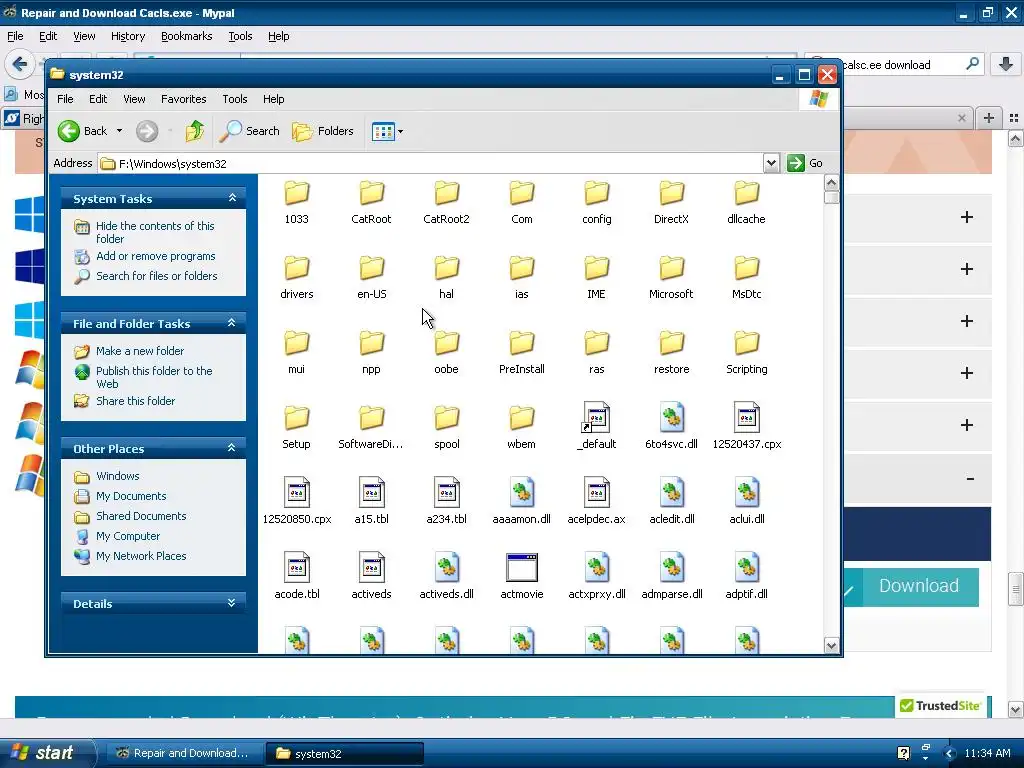
Task: Select the oobe folder
Action: (x=447, y=353)
